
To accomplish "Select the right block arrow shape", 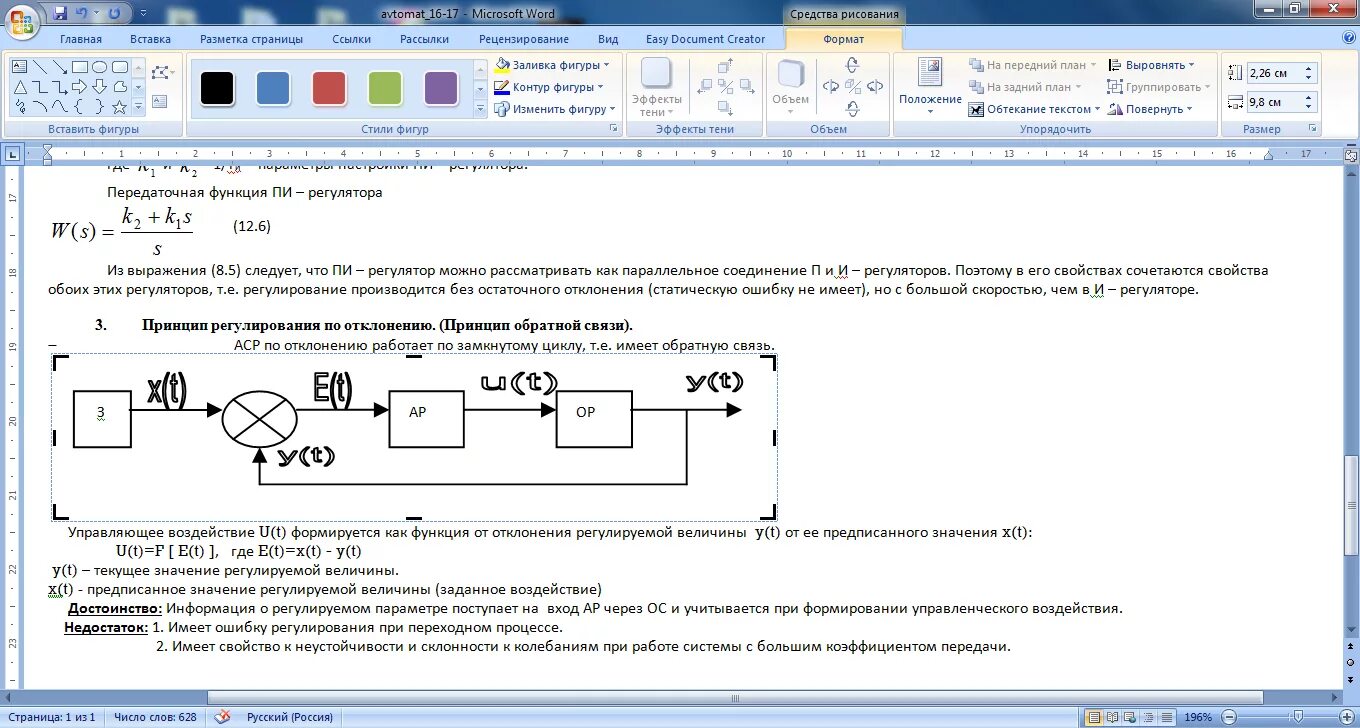I will click(79, 87).
